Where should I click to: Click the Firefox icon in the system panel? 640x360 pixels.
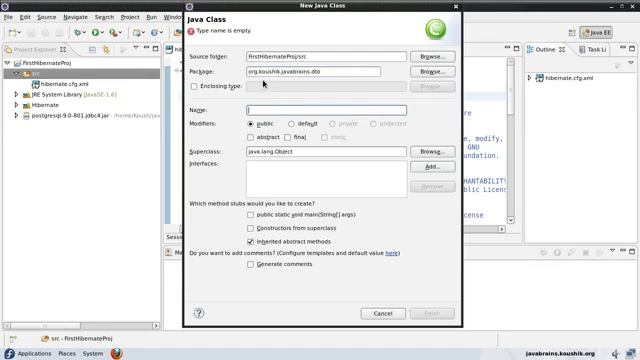pos(116,353)
